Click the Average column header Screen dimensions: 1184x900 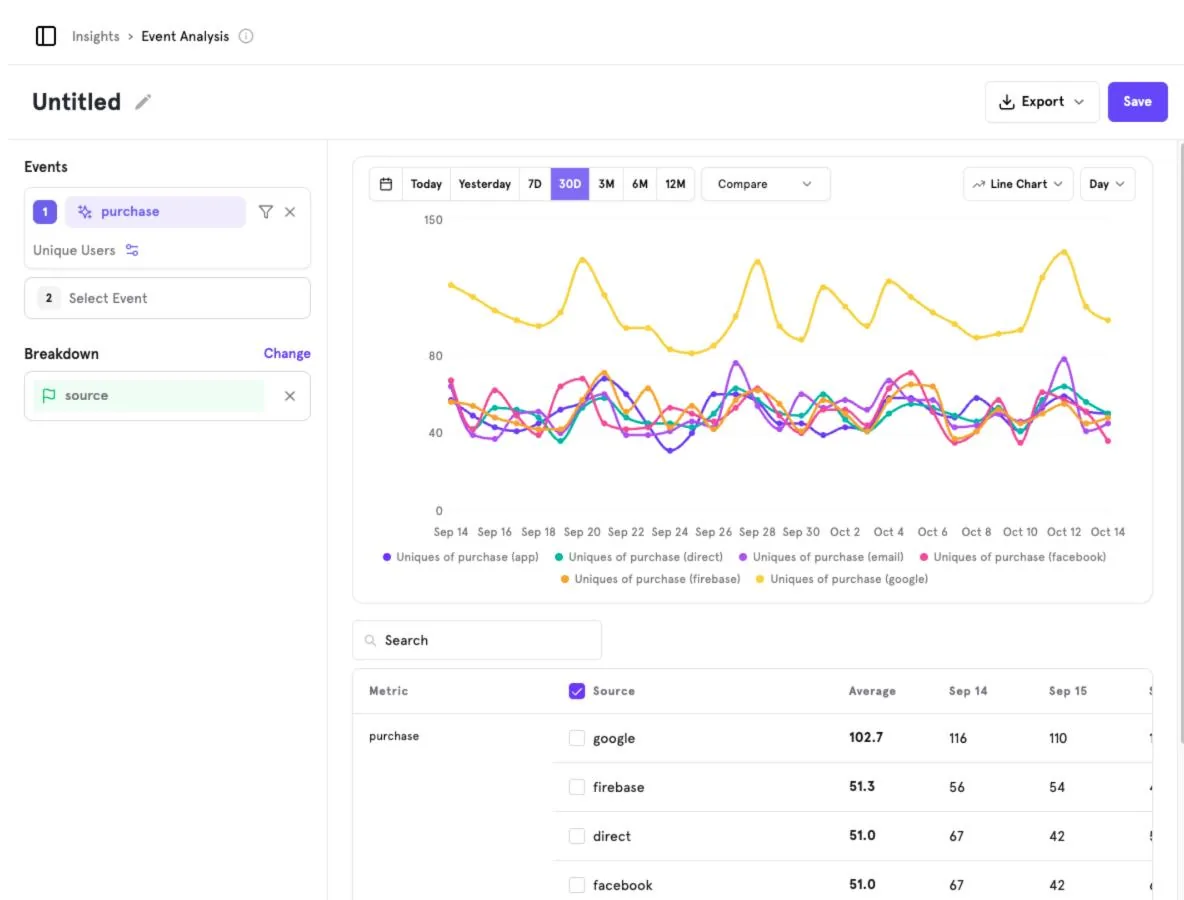[872, 691]
